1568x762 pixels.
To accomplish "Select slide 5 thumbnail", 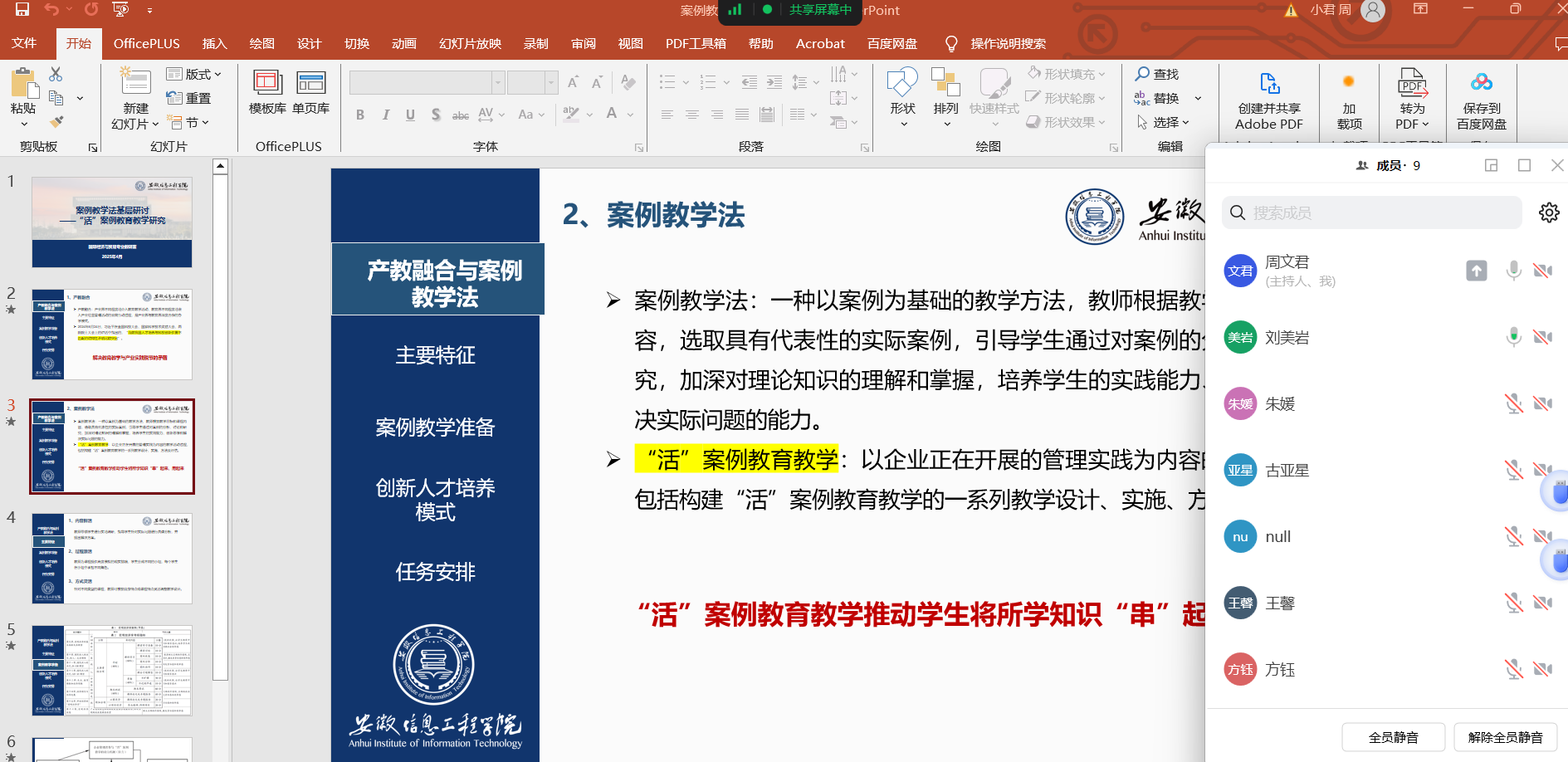I will click(112, 671).
